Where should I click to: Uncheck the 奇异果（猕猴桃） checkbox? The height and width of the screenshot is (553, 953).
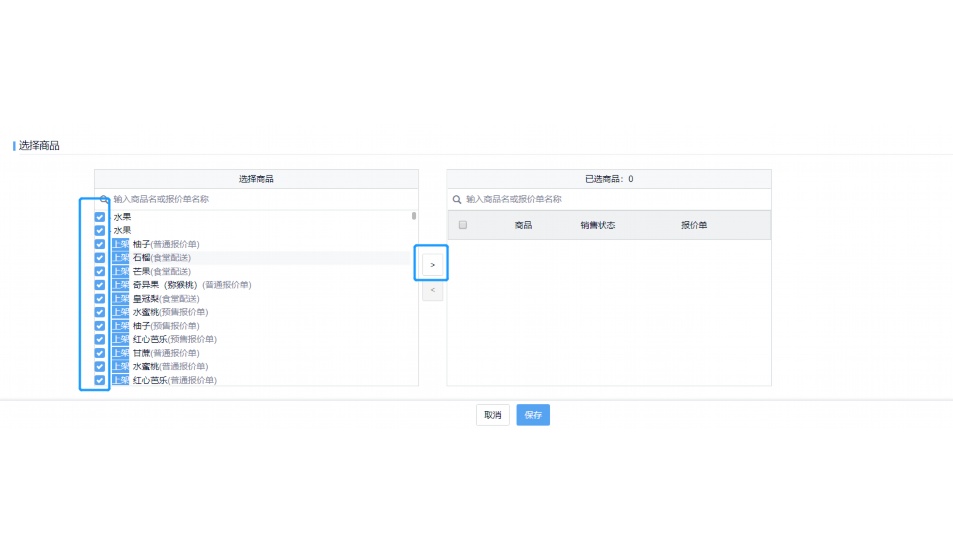100,285
